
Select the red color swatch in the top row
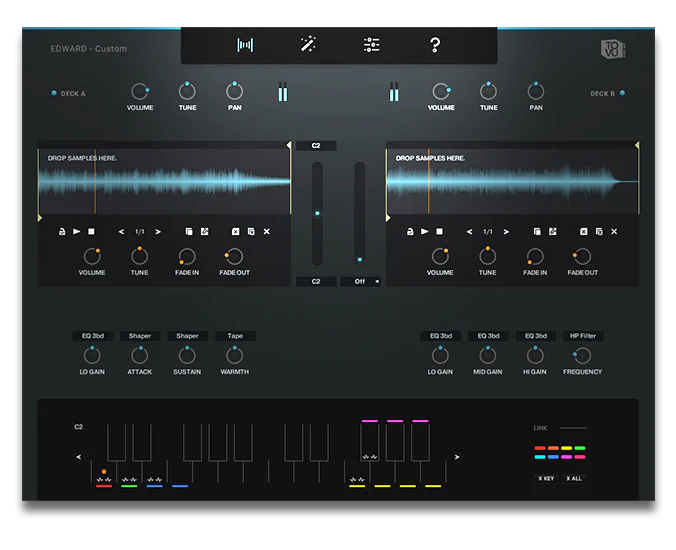click(x=540, y=448)
